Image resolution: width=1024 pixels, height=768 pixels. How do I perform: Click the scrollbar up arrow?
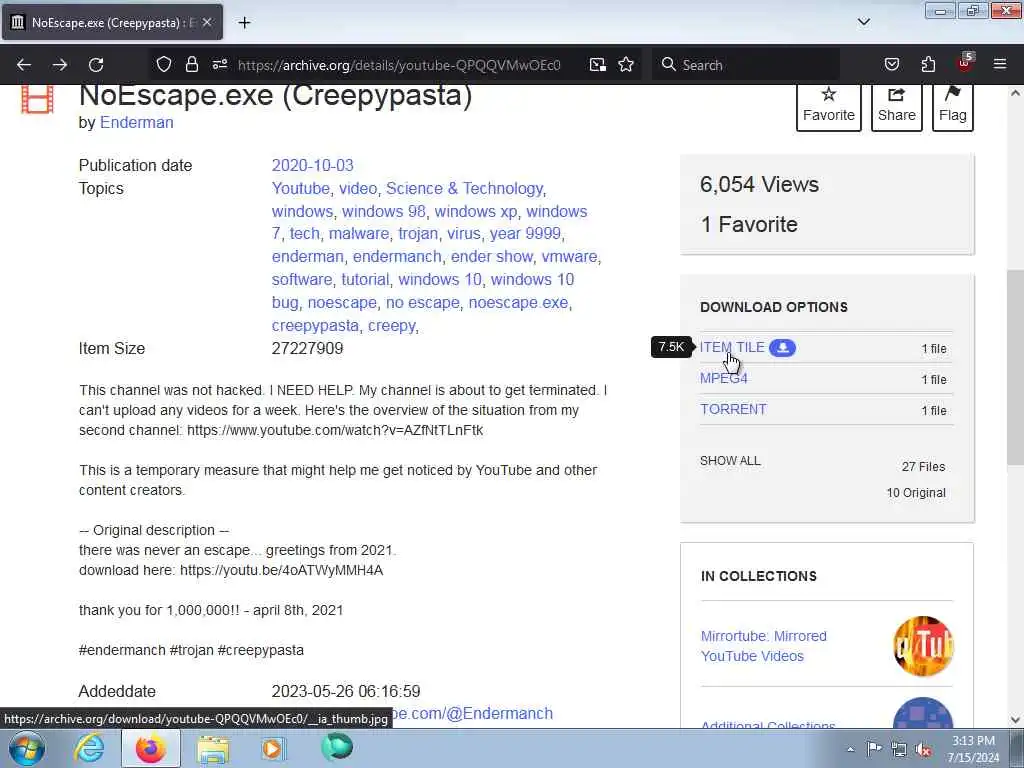pyautogui.click(x=1015, y=93)
